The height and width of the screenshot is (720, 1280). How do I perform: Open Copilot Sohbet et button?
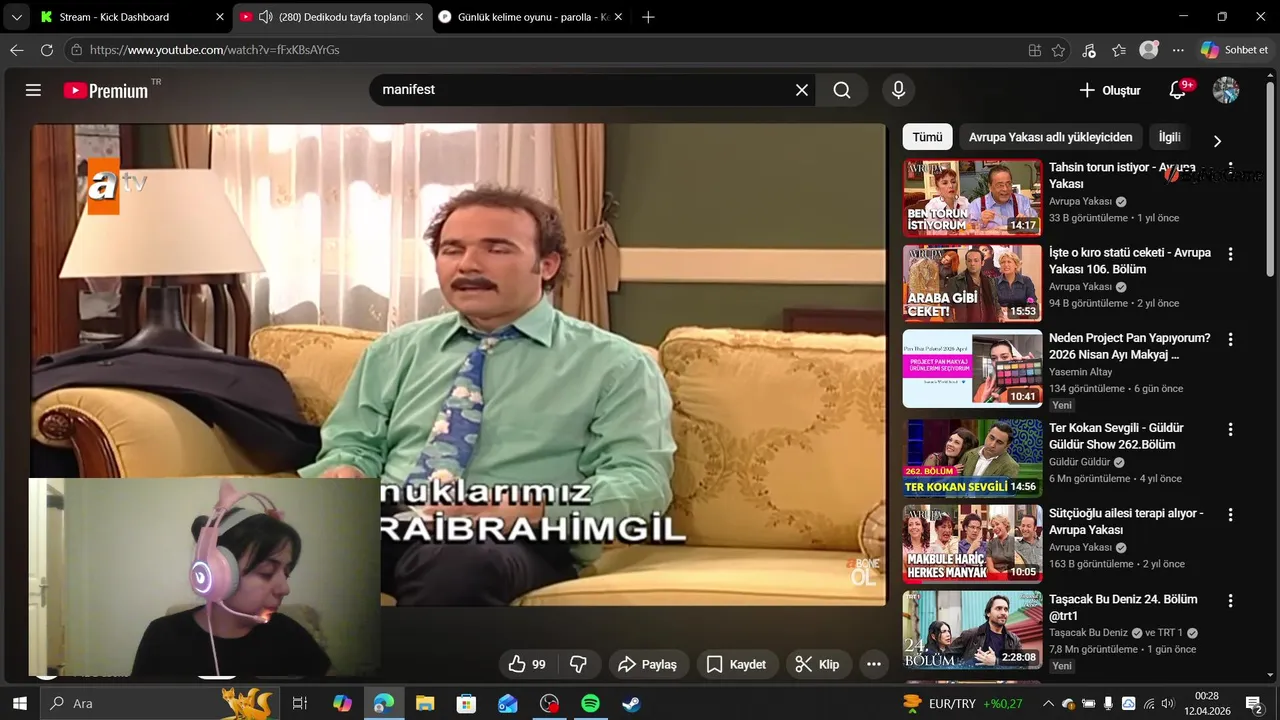coord(1235,50)
